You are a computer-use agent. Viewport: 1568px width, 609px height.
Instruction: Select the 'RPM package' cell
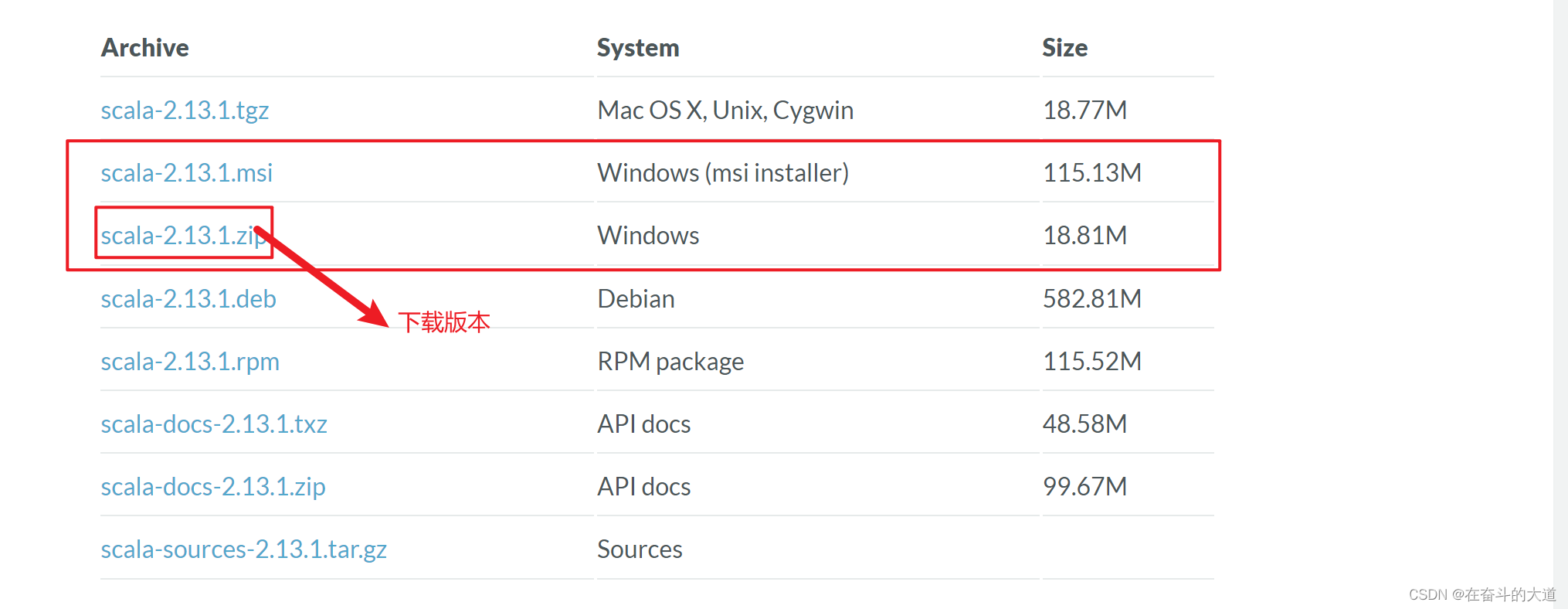(670, 362)
